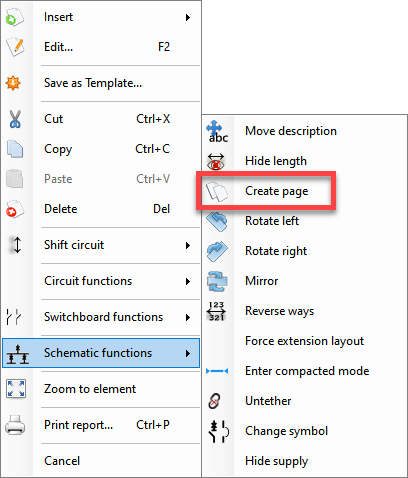Expand the Shift circuit submenu arrow

coord(188,246)
